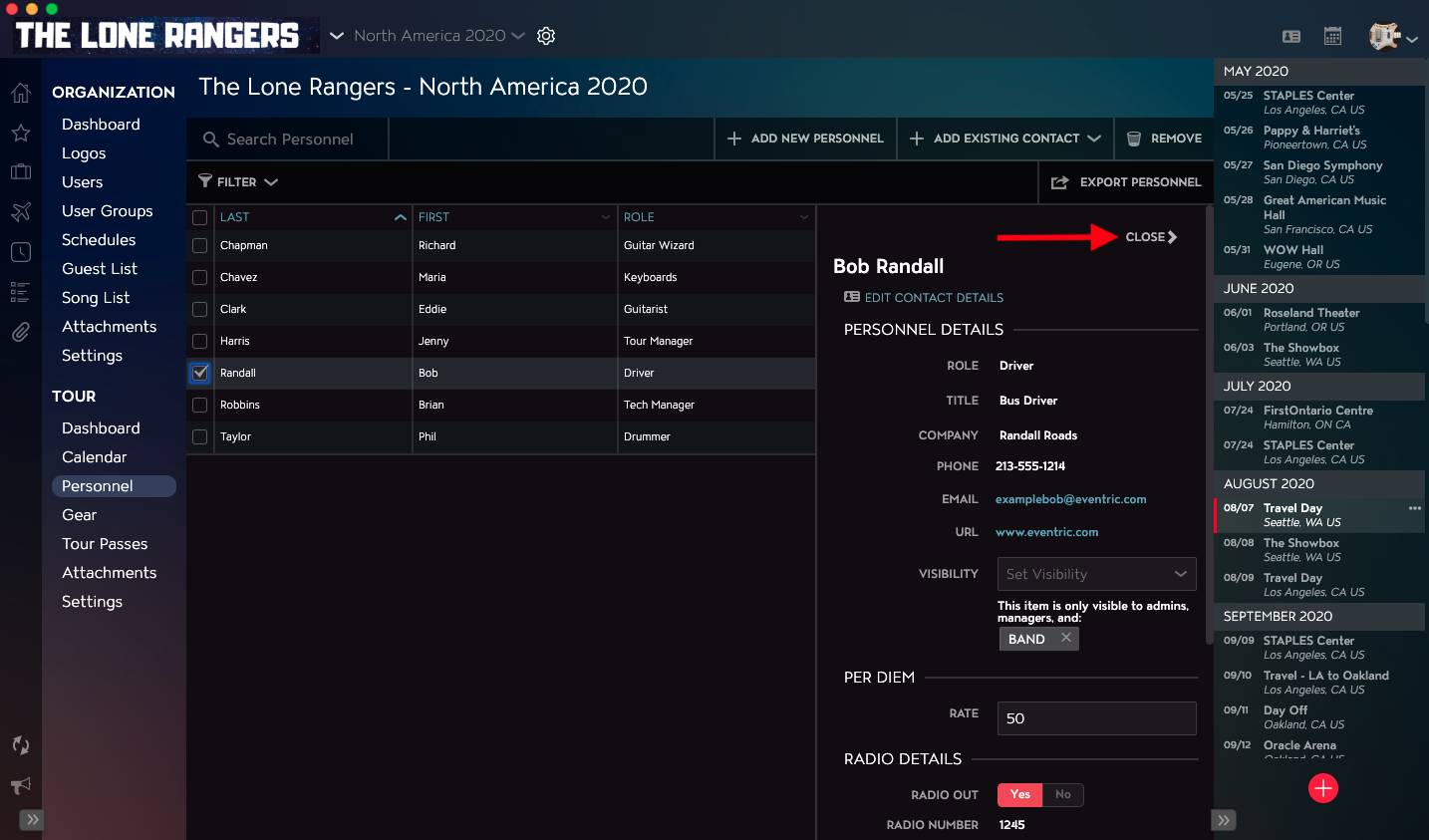Collapse the right schedule panel with double arrow

pyautogui.click(x=1224, y=820)
